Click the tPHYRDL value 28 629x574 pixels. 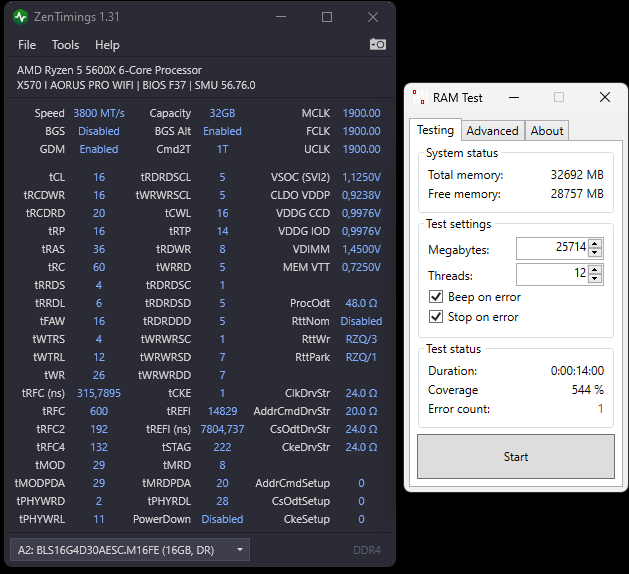[222, 501]
